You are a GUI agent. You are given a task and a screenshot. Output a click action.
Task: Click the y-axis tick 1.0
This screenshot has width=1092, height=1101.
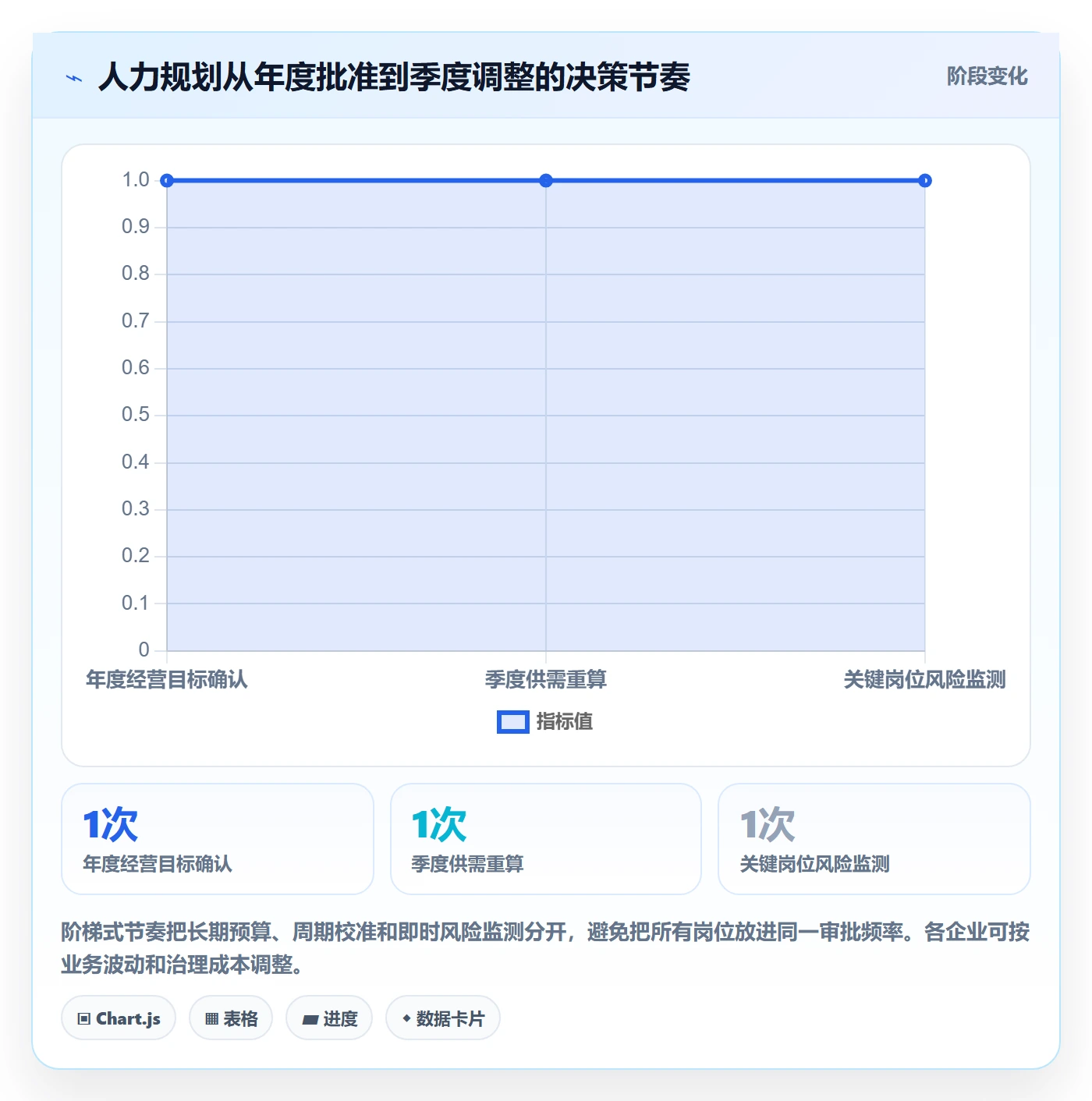click(136, 180)
